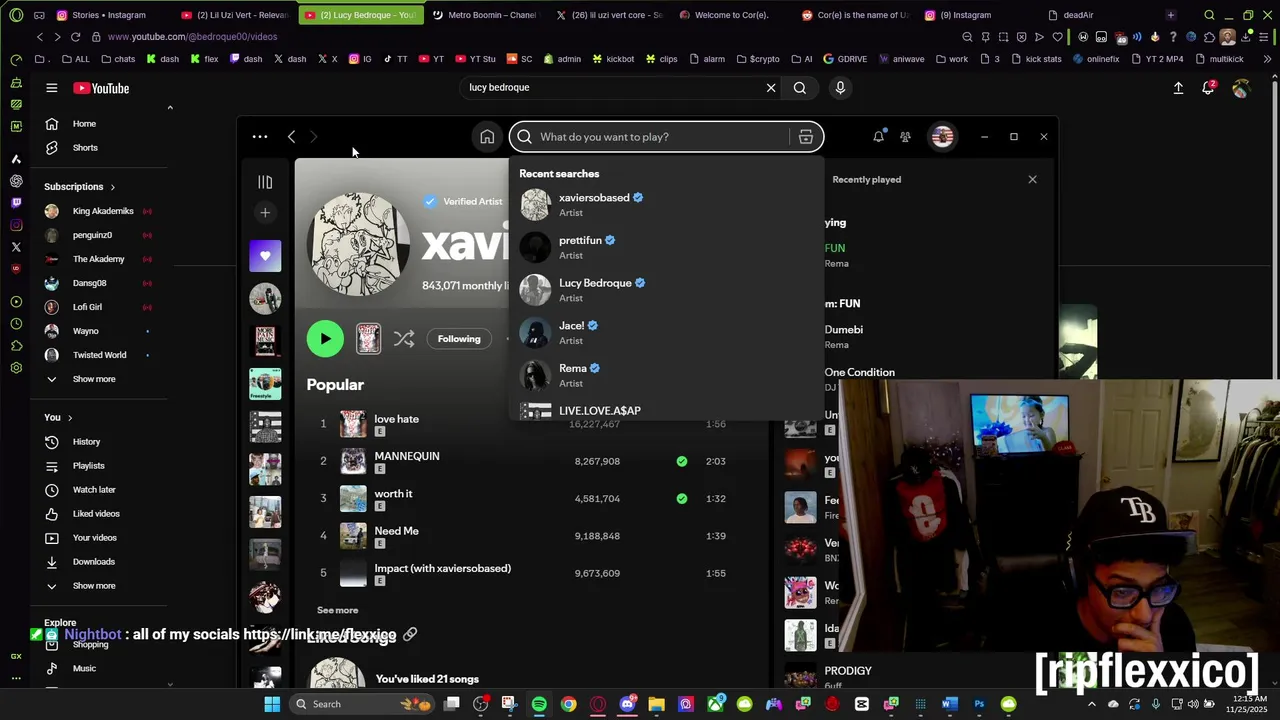Open the ALL bookmarks folder
Screen dimensions: 1280x720
(75, 59)
